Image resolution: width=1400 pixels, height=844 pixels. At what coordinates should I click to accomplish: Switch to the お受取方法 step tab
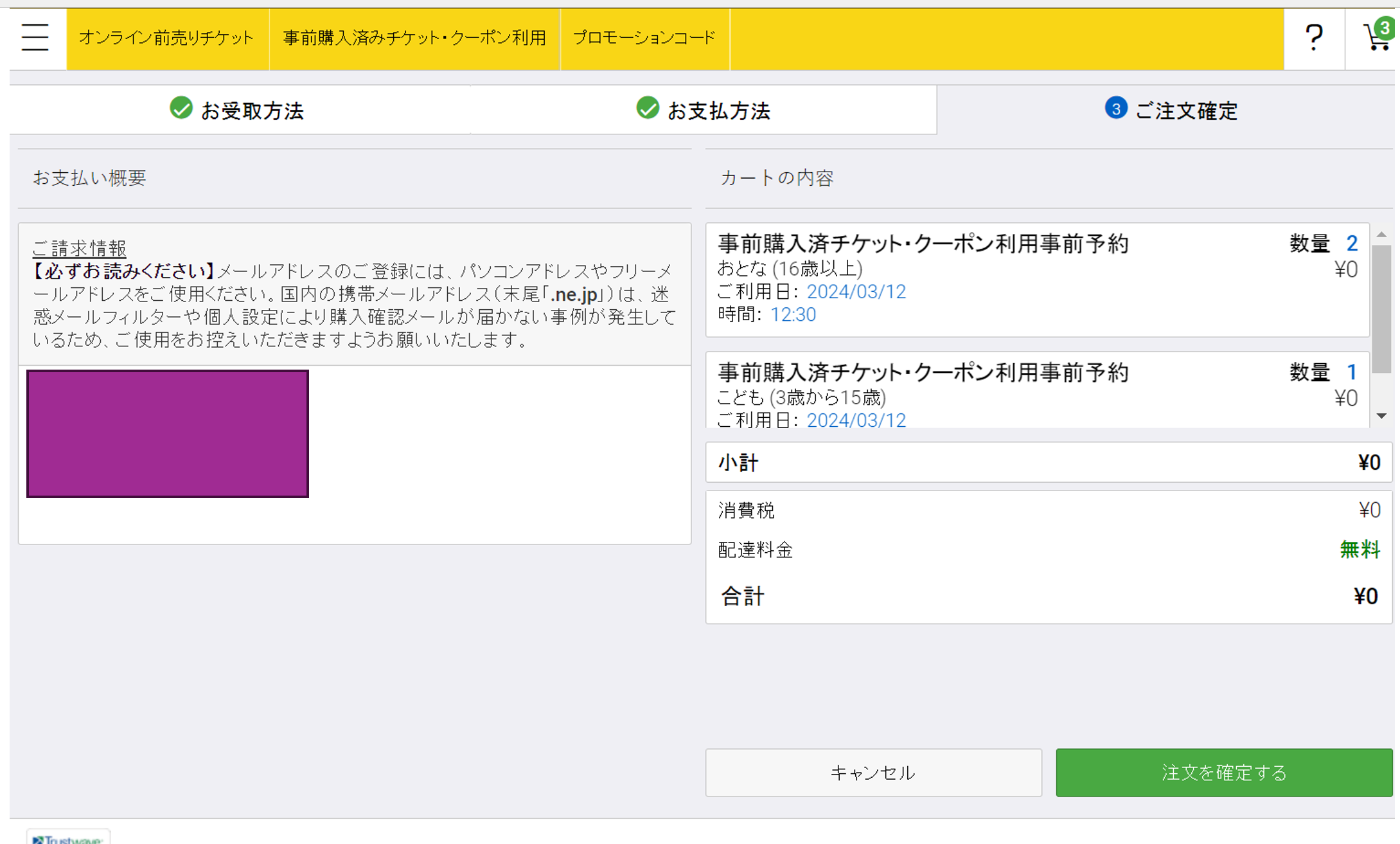tap(252, 111)
